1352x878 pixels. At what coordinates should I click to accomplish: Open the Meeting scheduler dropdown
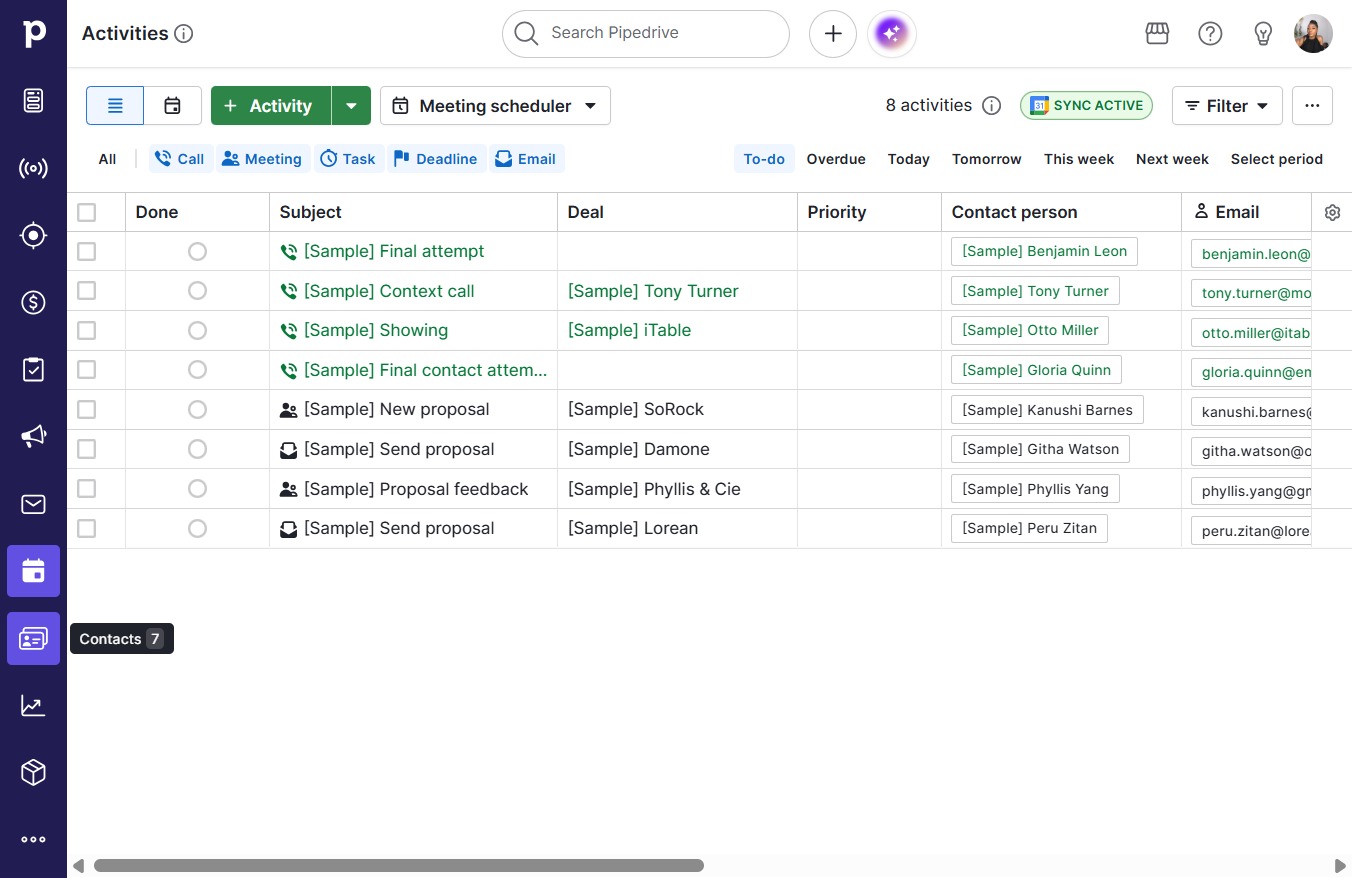pyautogui.click(x=495, y=106)
